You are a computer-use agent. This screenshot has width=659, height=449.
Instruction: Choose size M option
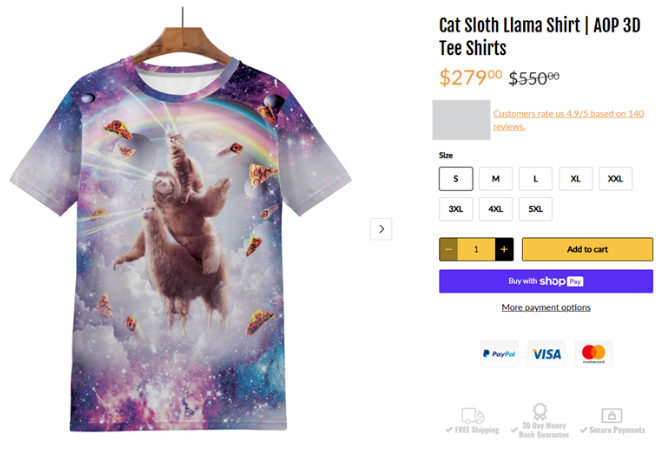tap(495, 179)
